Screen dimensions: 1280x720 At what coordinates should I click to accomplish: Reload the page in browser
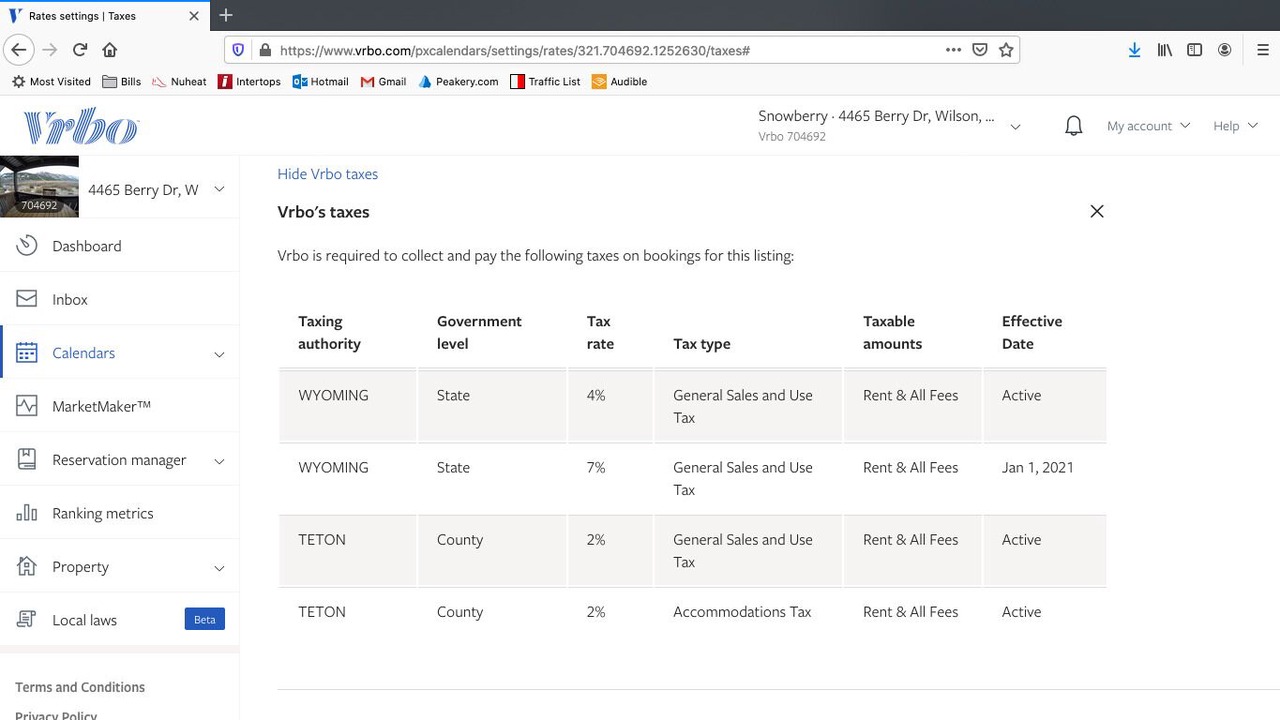point(80,50)
